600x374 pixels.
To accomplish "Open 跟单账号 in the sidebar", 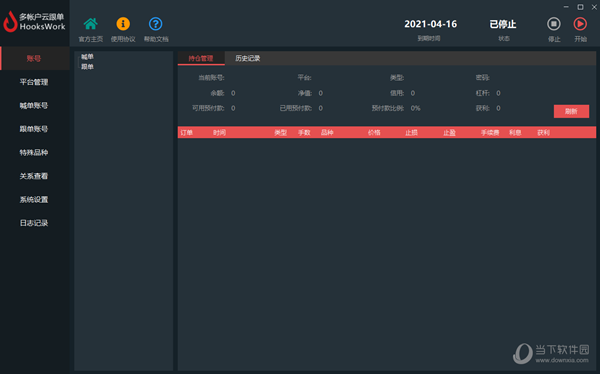I will pos(34,129).
